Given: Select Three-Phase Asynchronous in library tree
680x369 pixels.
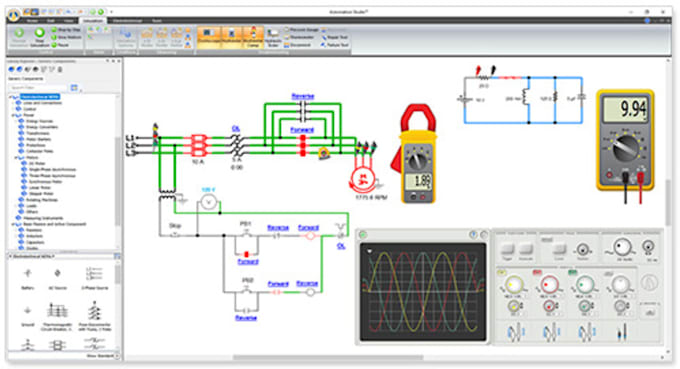Looking at the screenshot, I should coord(52,176).
